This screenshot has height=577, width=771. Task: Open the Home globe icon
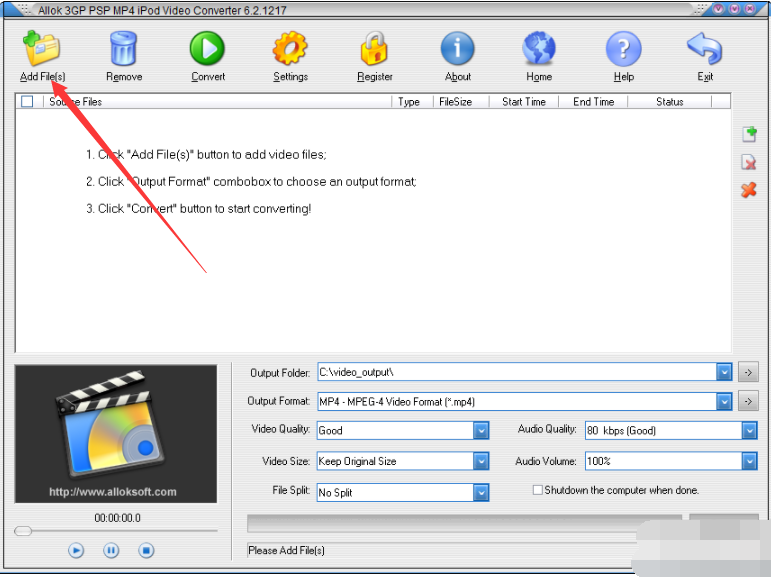[x=539, y=48]
